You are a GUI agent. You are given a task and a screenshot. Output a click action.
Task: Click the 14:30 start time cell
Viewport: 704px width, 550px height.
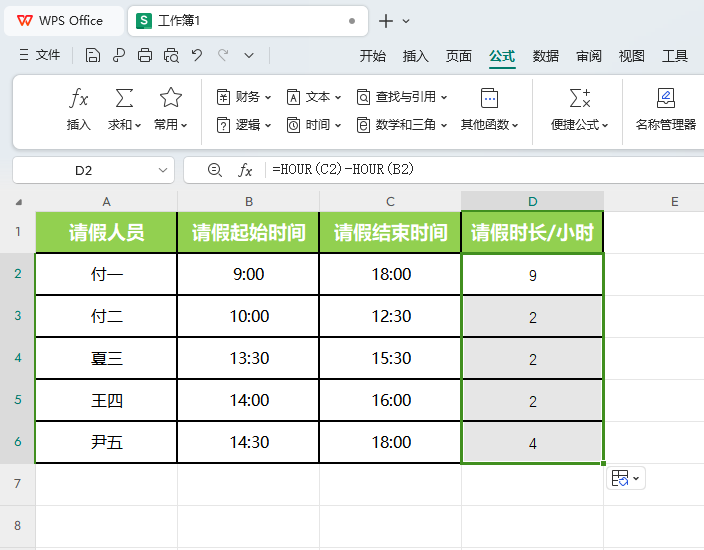248,442
